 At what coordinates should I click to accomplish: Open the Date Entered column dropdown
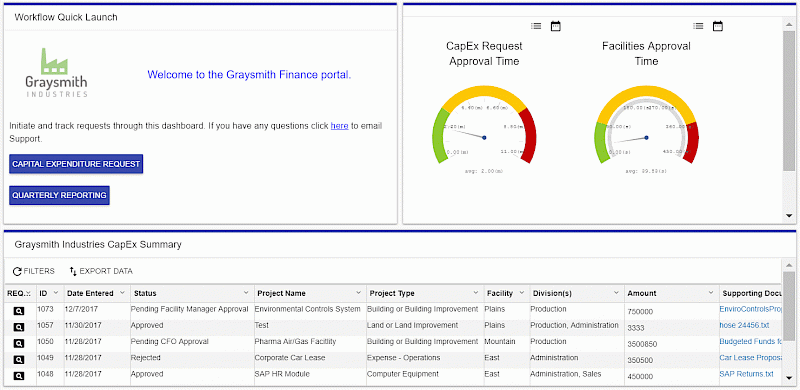pyautogui.click(x=122, y=293)
